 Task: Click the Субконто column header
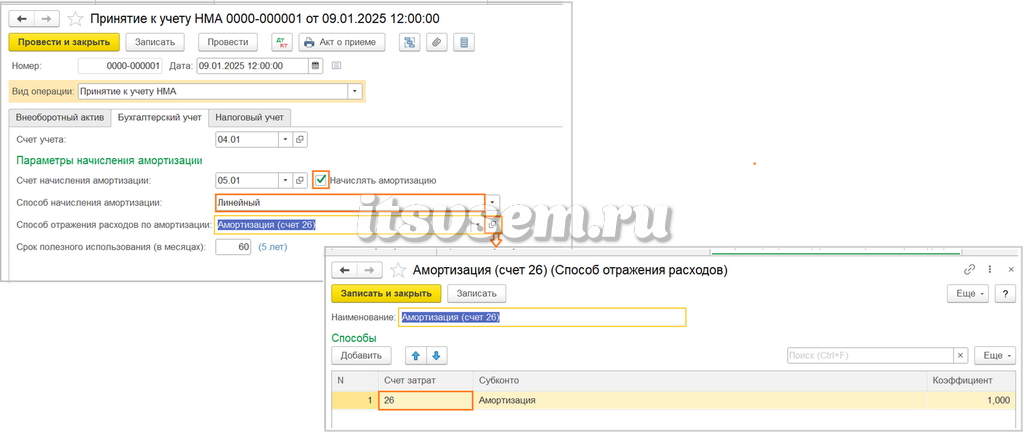click(700, 381)
